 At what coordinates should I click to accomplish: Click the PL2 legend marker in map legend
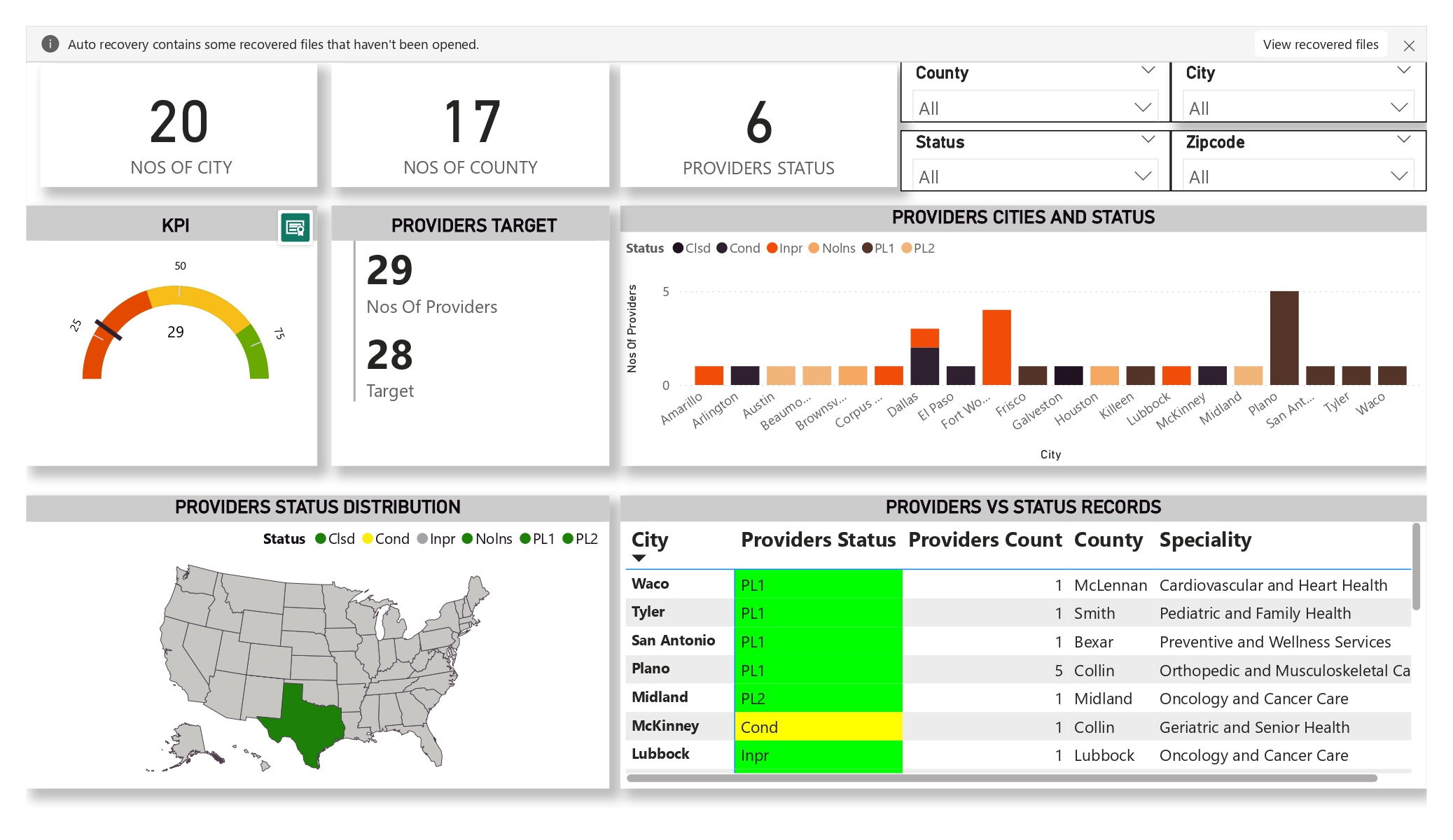coord(568,538)
